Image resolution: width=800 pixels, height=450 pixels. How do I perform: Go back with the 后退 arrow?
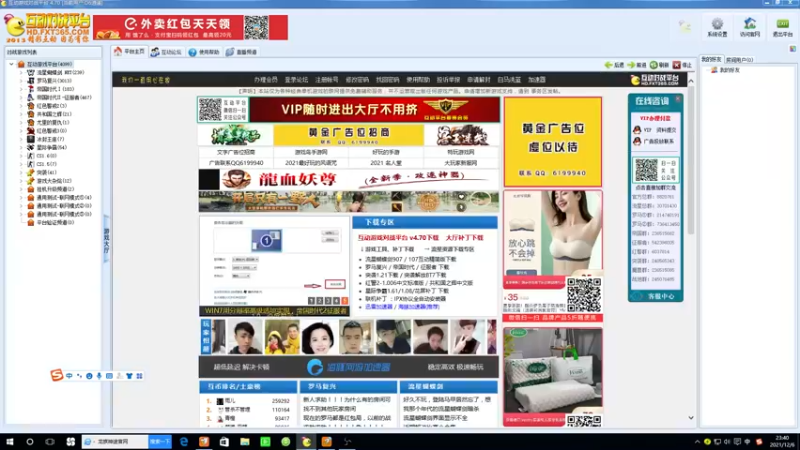pyautogui.click(x=614, y=65)
